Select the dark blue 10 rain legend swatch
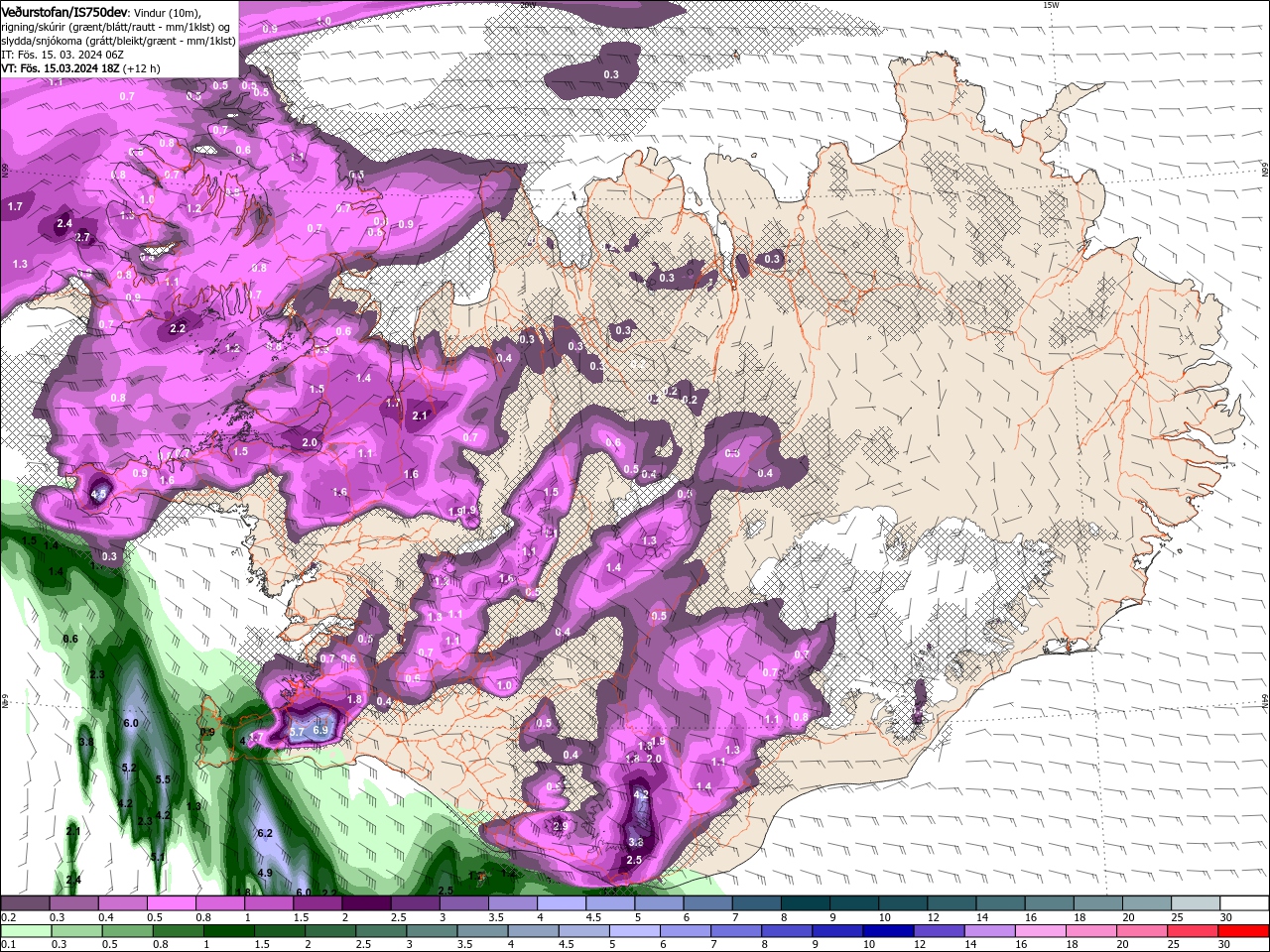This screenshot has height=952, width=1270. pos(889,931)
